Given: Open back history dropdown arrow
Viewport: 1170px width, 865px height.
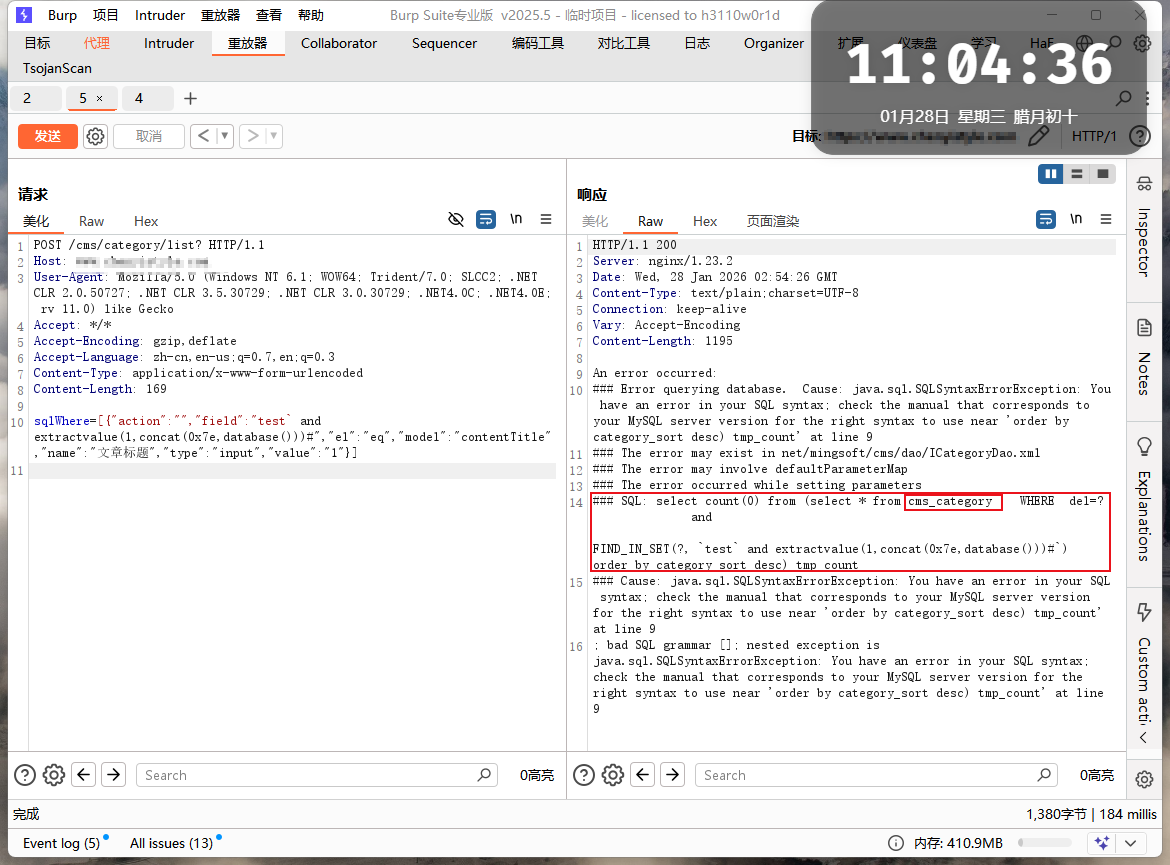Looking at the screenshot, I should 225,136.
